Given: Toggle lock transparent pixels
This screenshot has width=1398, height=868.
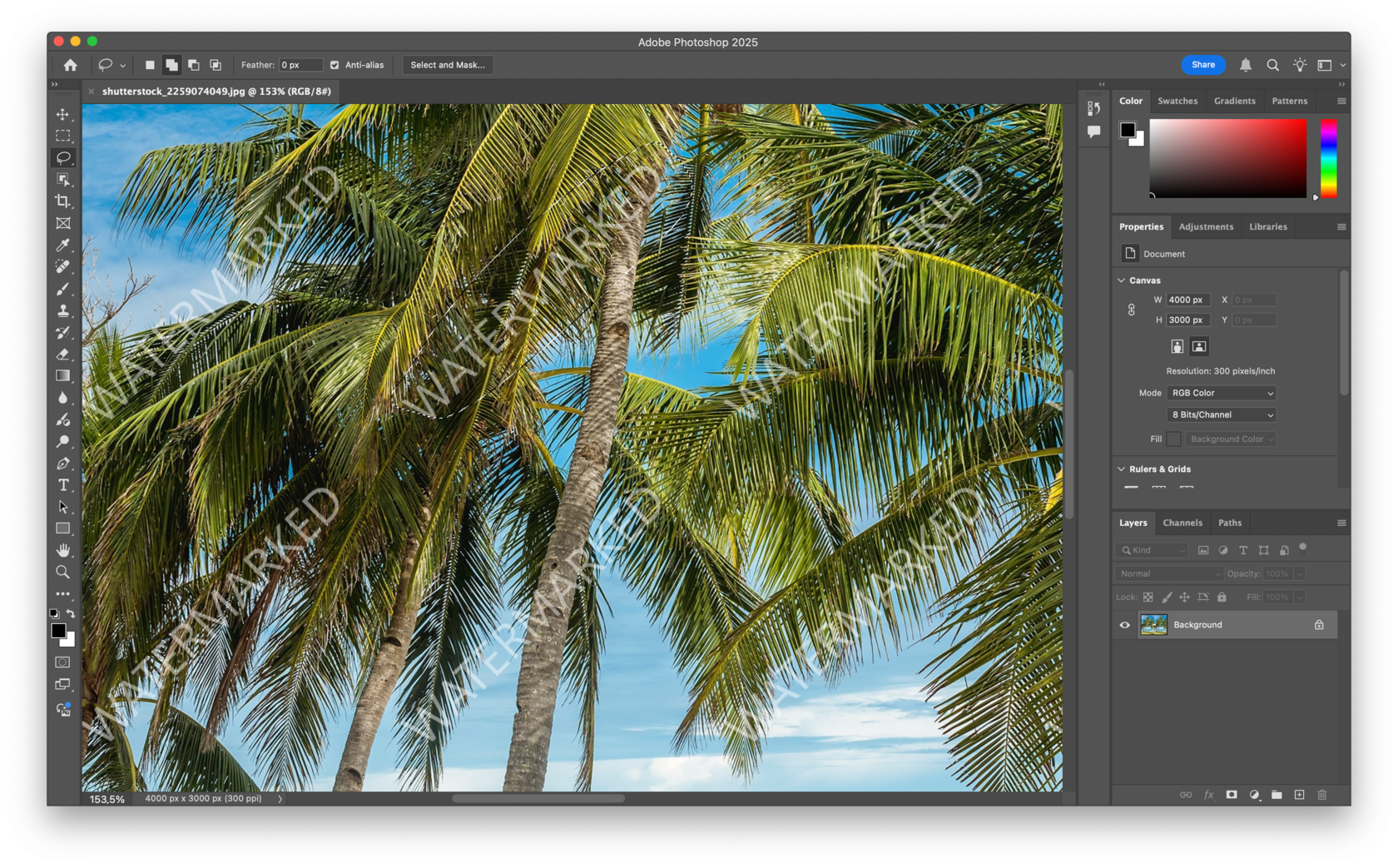Looking at the screenshot, I should pos(1147,597).
